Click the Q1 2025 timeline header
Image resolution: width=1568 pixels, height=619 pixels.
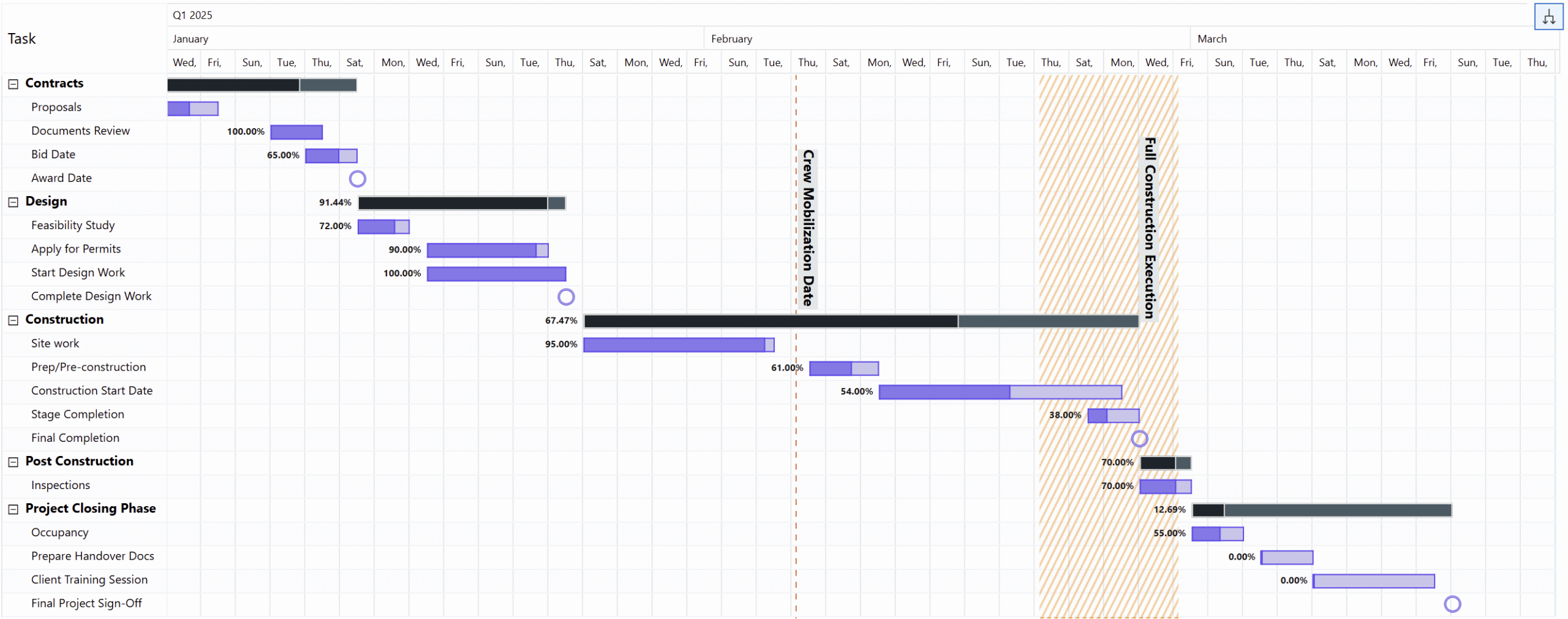tap(192, 15)
